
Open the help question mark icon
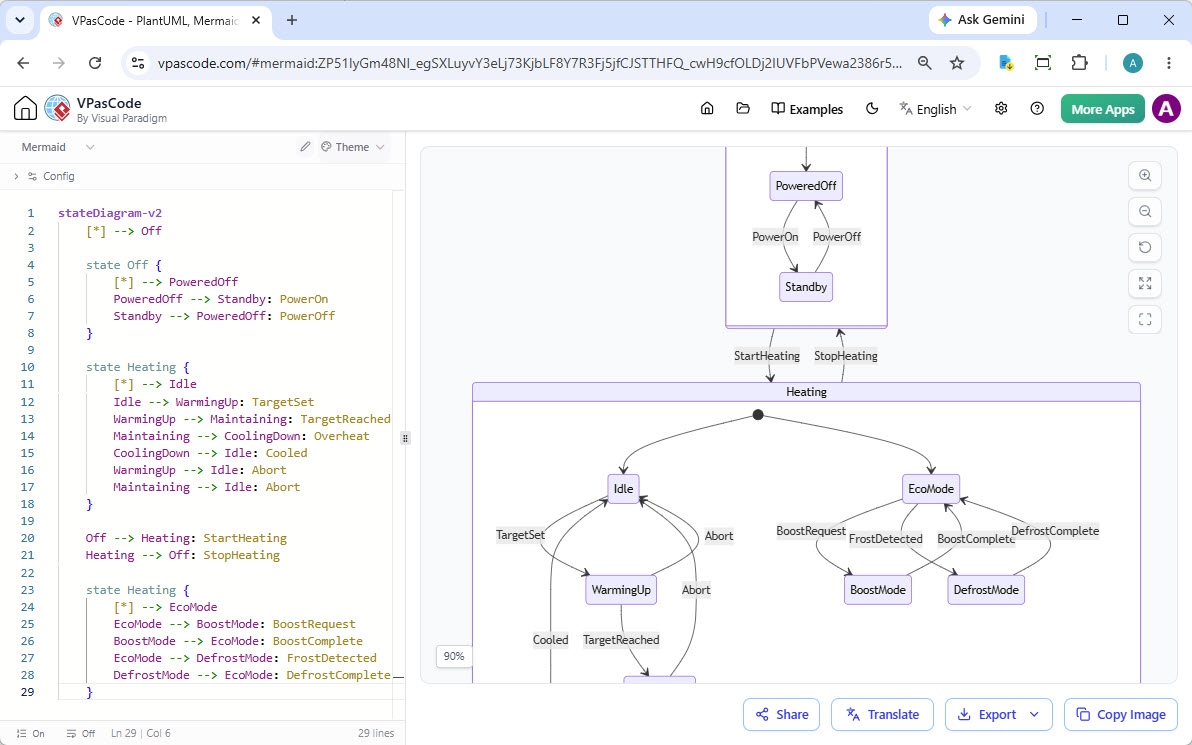1037,109
